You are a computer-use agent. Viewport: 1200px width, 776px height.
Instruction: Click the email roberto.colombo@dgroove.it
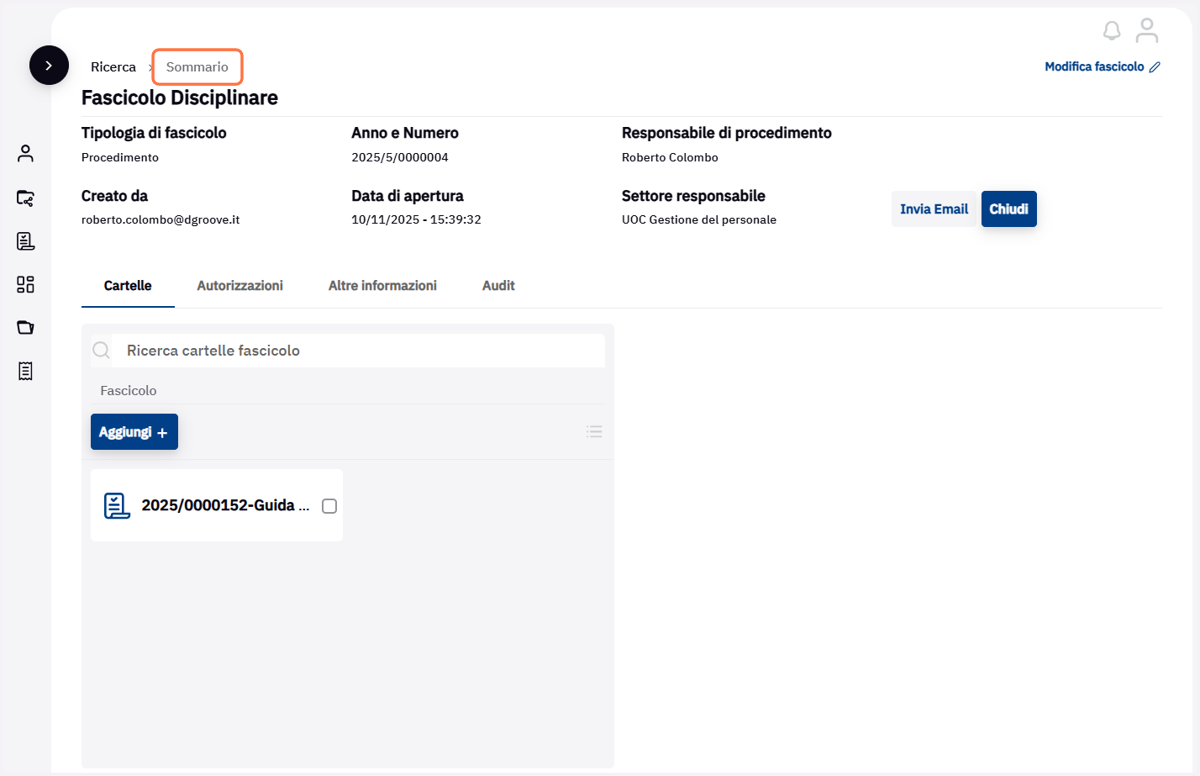[160, 220]
